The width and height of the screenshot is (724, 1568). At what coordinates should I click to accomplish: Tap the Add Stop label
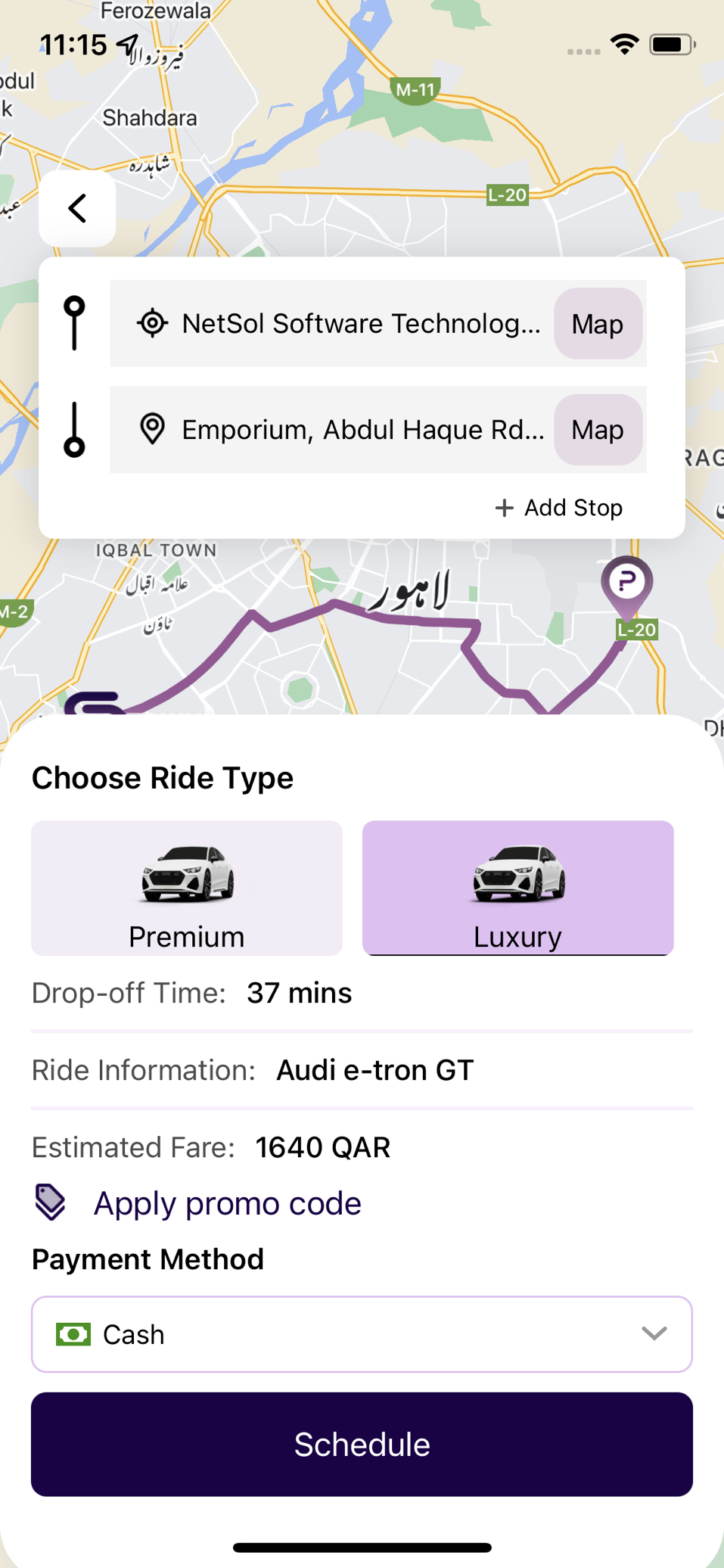(573, 508)
